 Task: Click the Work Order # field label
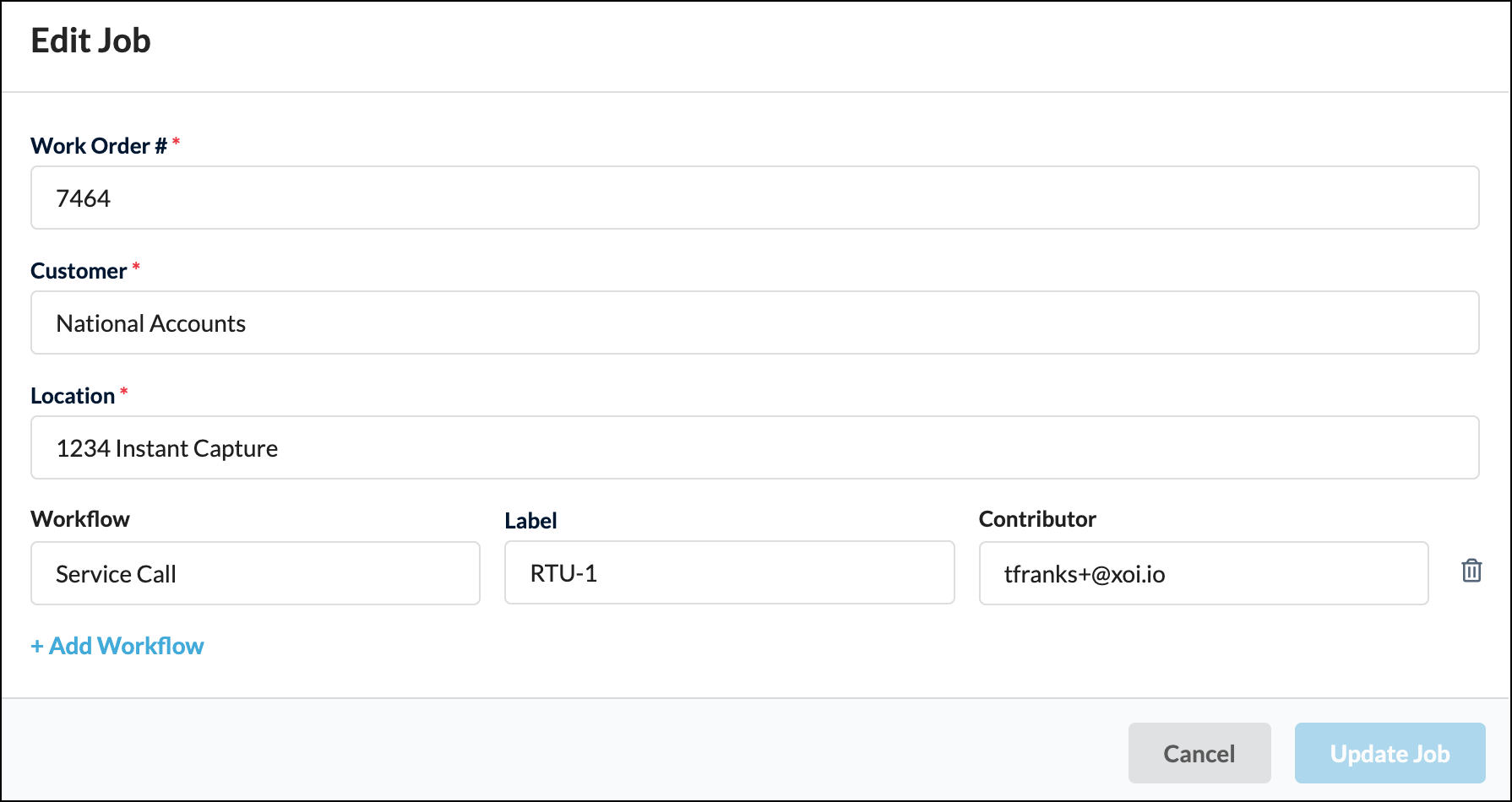coord(98,146)
